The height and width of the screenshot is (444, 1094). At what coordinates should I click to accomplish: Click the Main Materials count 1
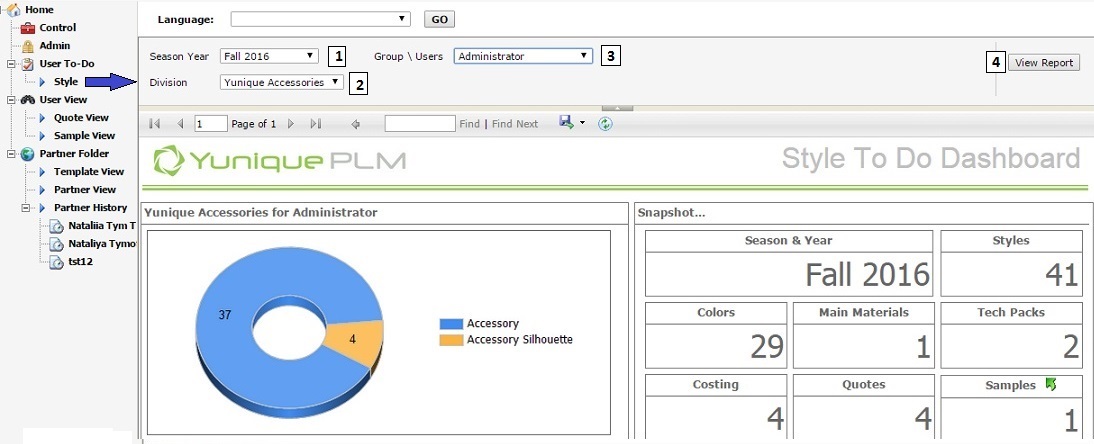click(923, 346)
